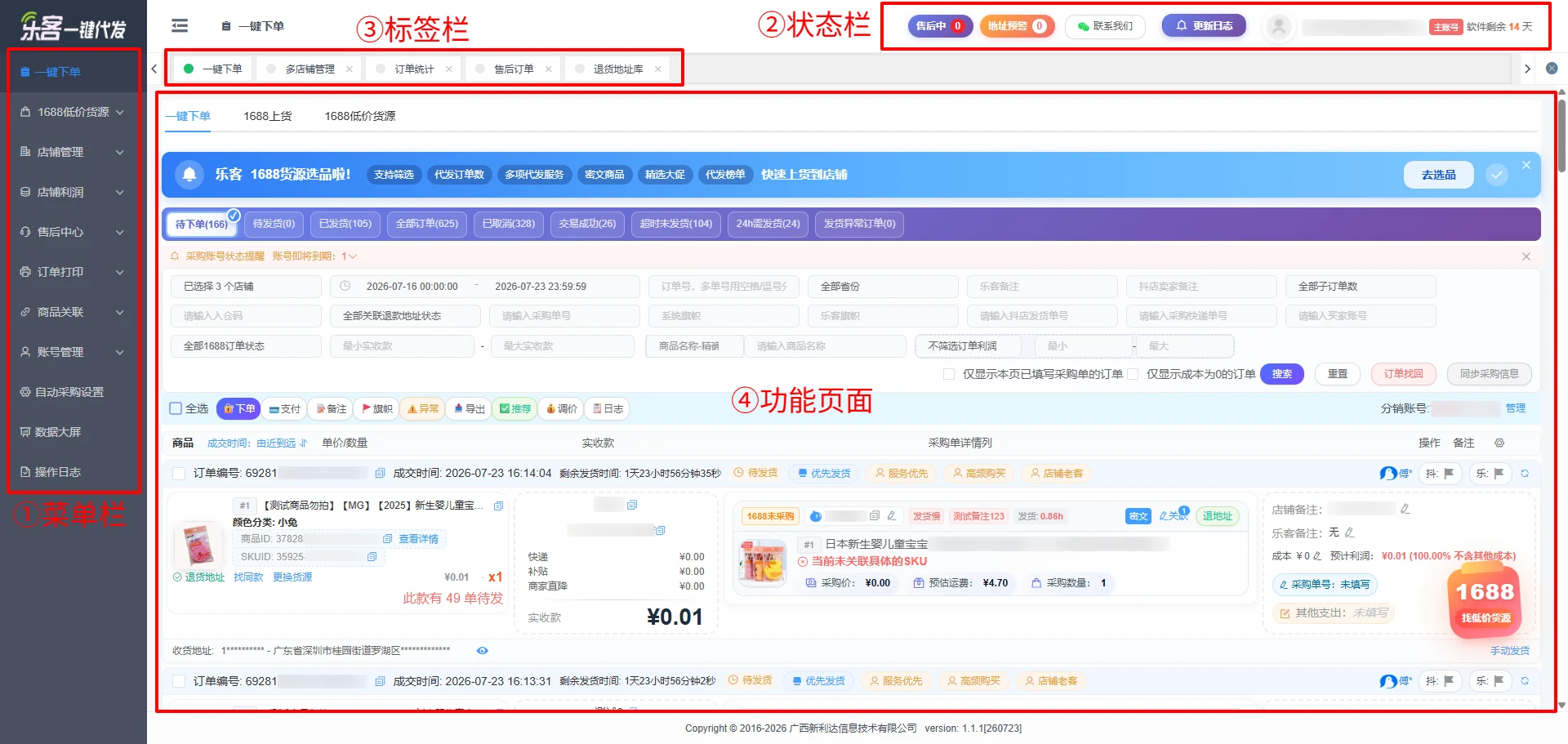Image resolution: width=1568 pixels, height=744 pixels.
Task: Expand 1688低价货源 in the sidebar
Action: (73, 112)
